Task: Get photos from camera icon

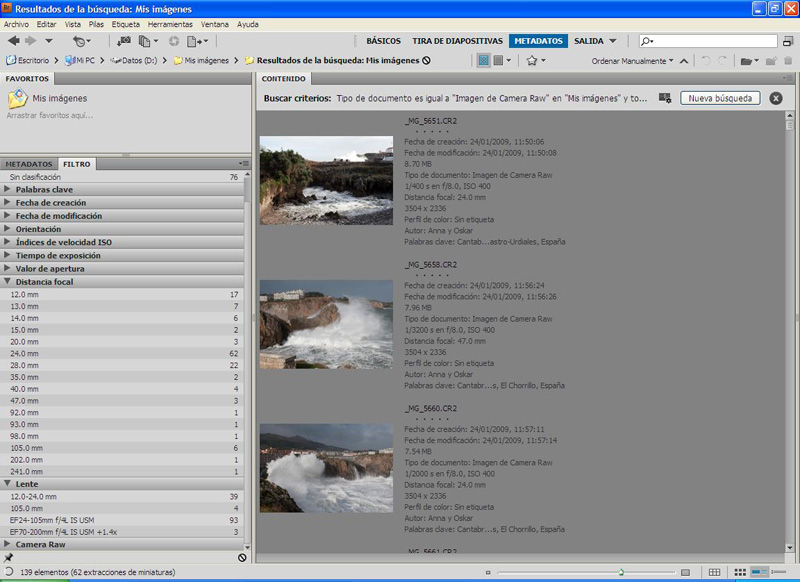Action: pyautogui.click(x=123, y=41)
